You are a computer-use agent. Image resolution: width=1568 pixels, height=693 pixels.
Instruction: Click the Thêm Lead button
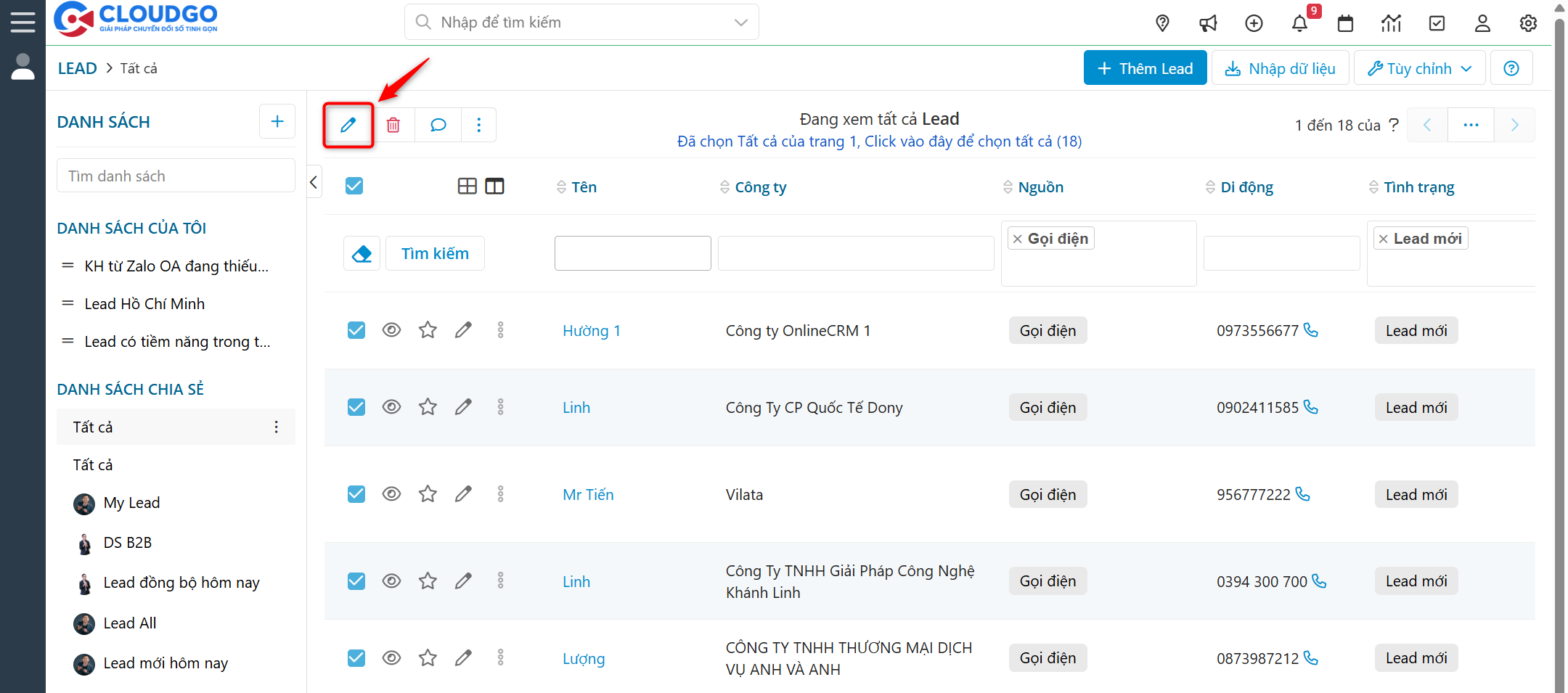pyautogui.click(x=1145, y=68)
